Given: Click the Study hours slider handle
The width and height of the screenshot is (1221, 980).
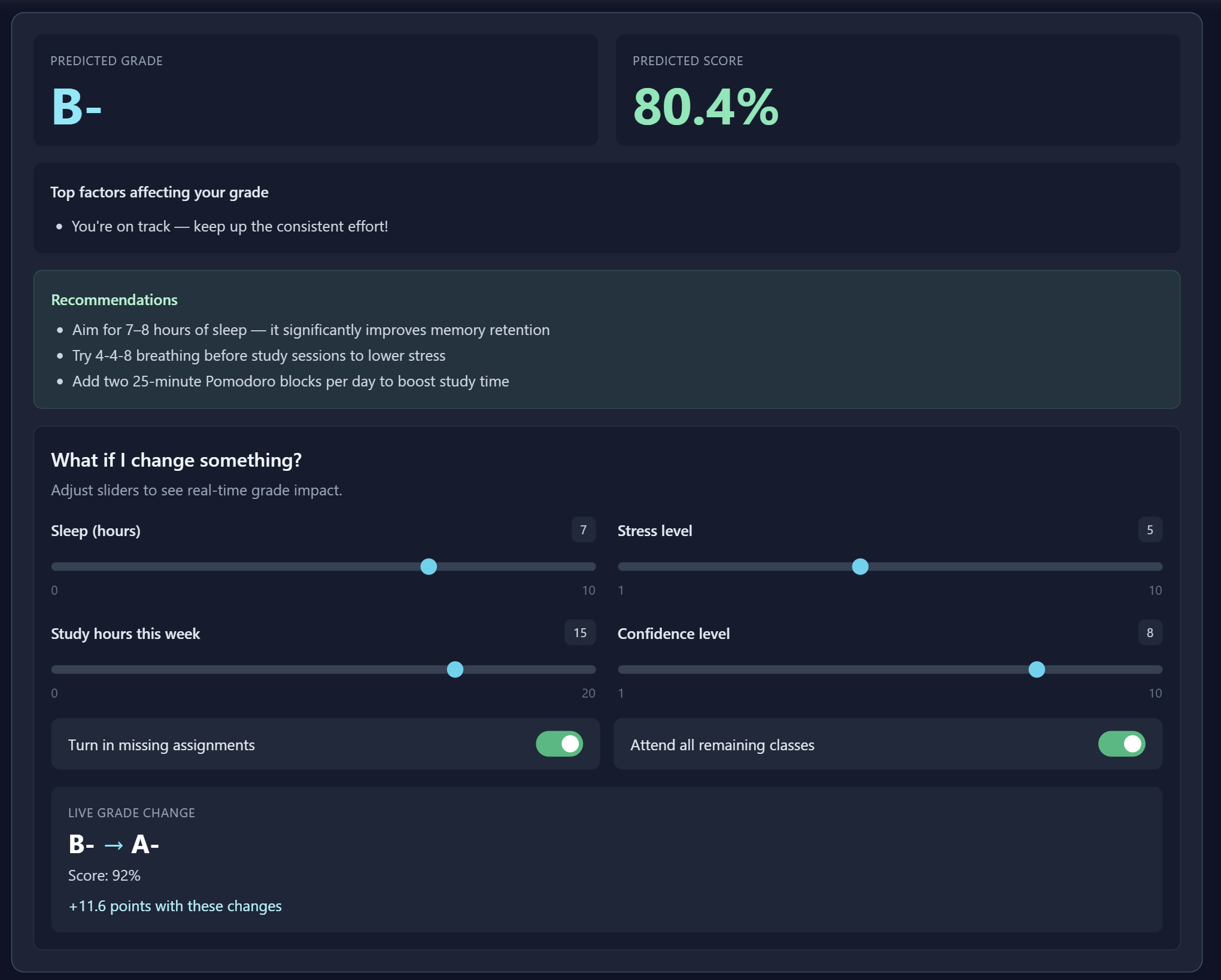Looking at the screenshot, I should click(x=455, y=669).
